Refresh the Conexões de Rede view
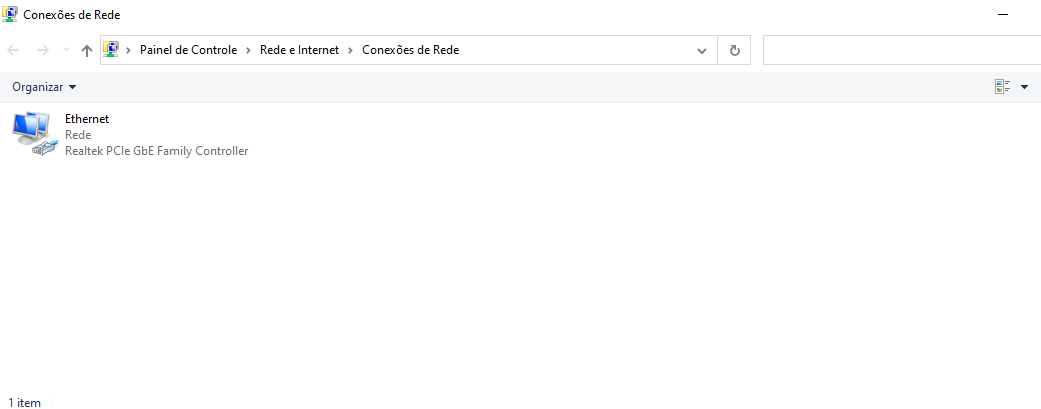Viewport: 1041px width, 409px height. click(734, 50)
